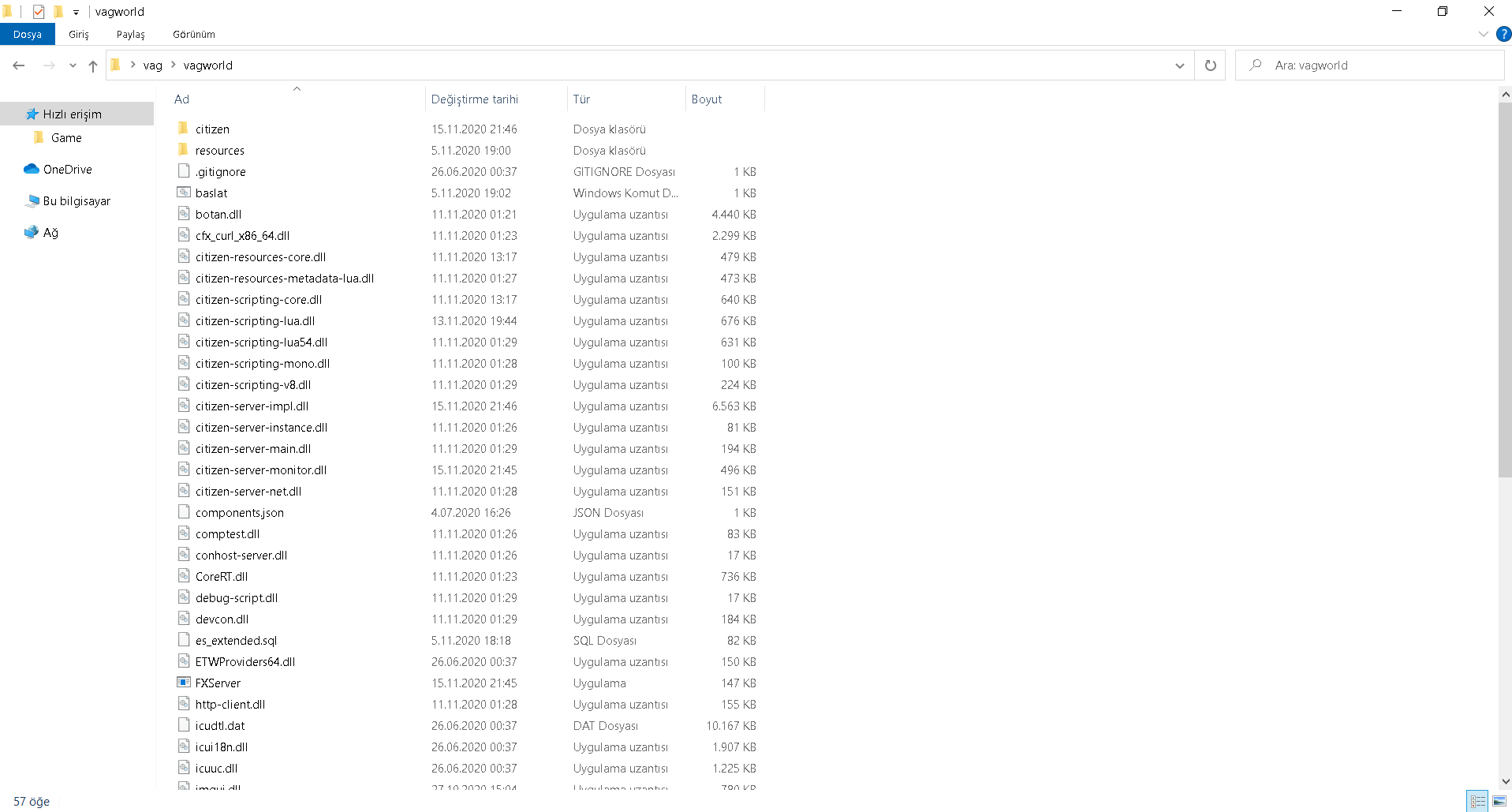Select citizen-resources-metadata-lua.dll file name
This screenshot has height=812, width=1512.
click(285, 279)
